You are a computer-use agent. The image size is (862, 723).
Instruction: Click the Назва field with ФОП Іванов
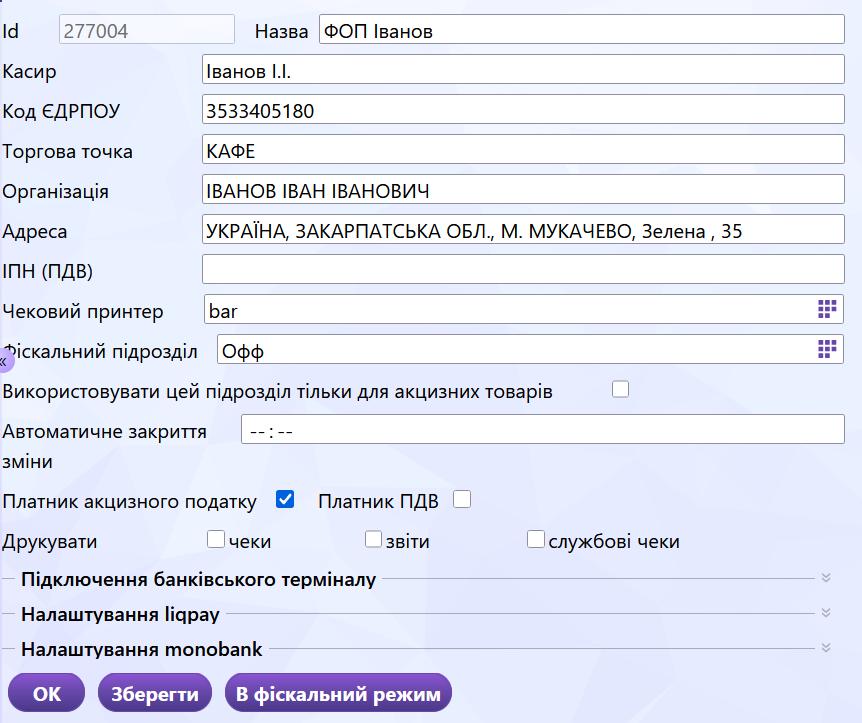(582, 30)
